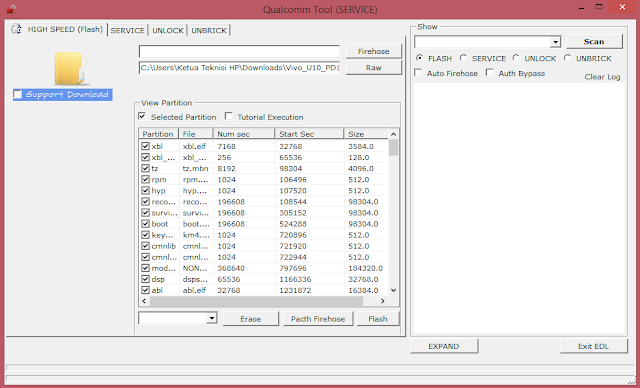Open the Show port dropdown
Screen dimensions: 640x388
pyautogui.click(x=555, y=42)
